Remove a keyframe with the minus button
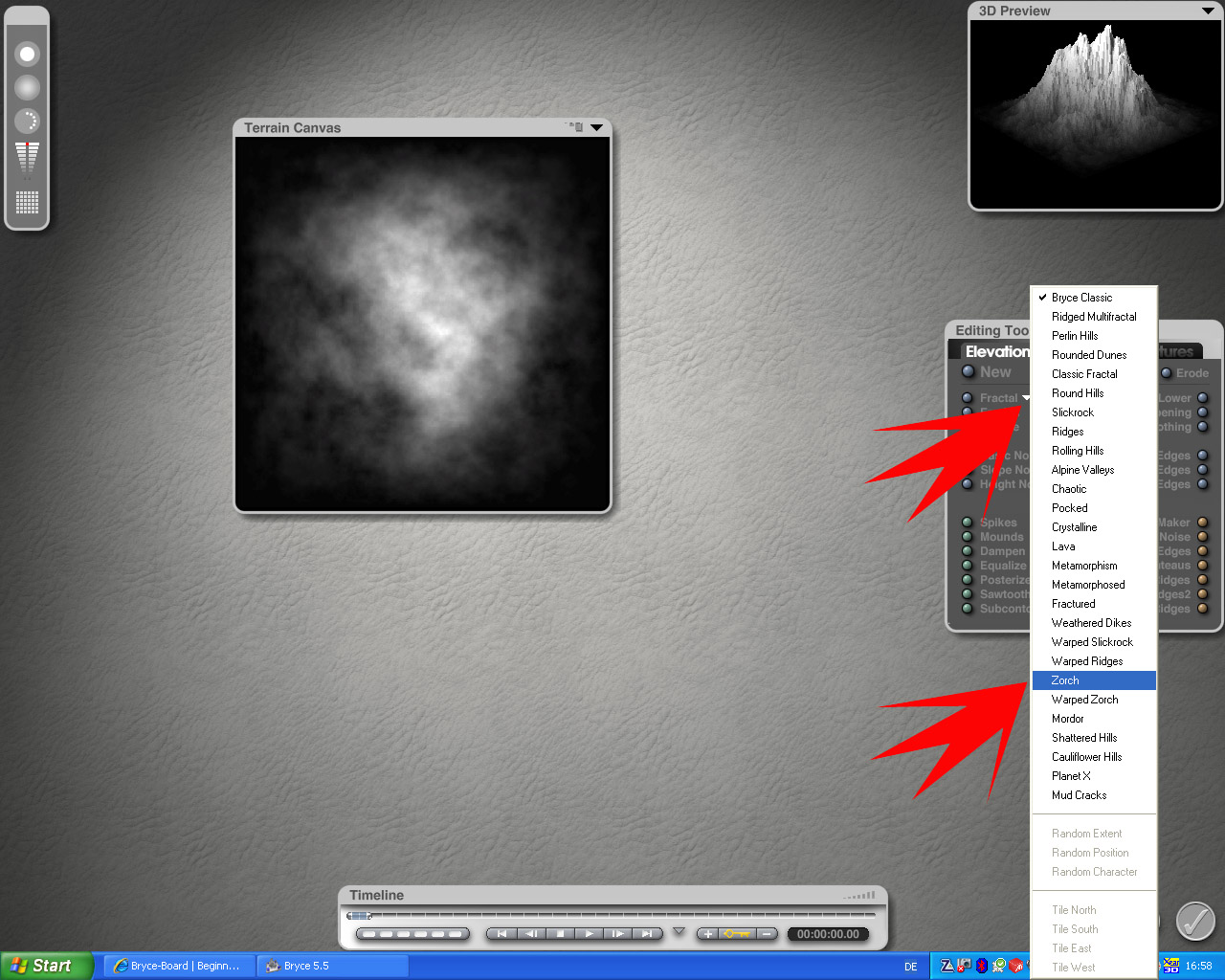Image resolution: width=1225 pixels, height=980 pixels. click(767, 934)
